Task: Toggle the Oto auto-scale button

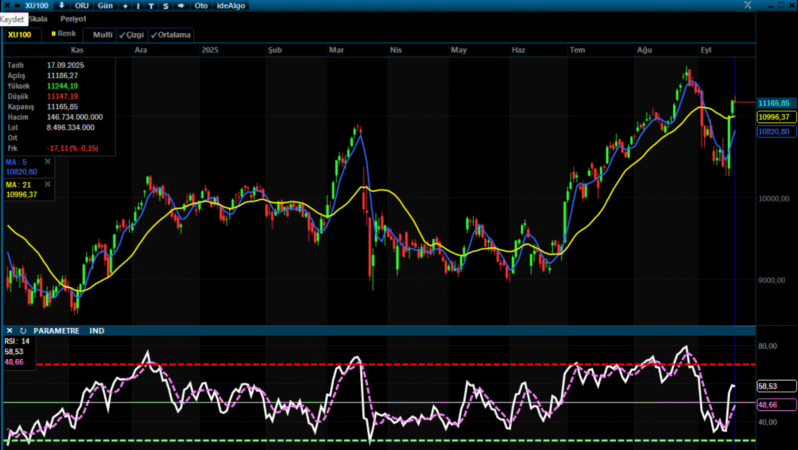Action: pyautogui.click(x=201, y=6)
